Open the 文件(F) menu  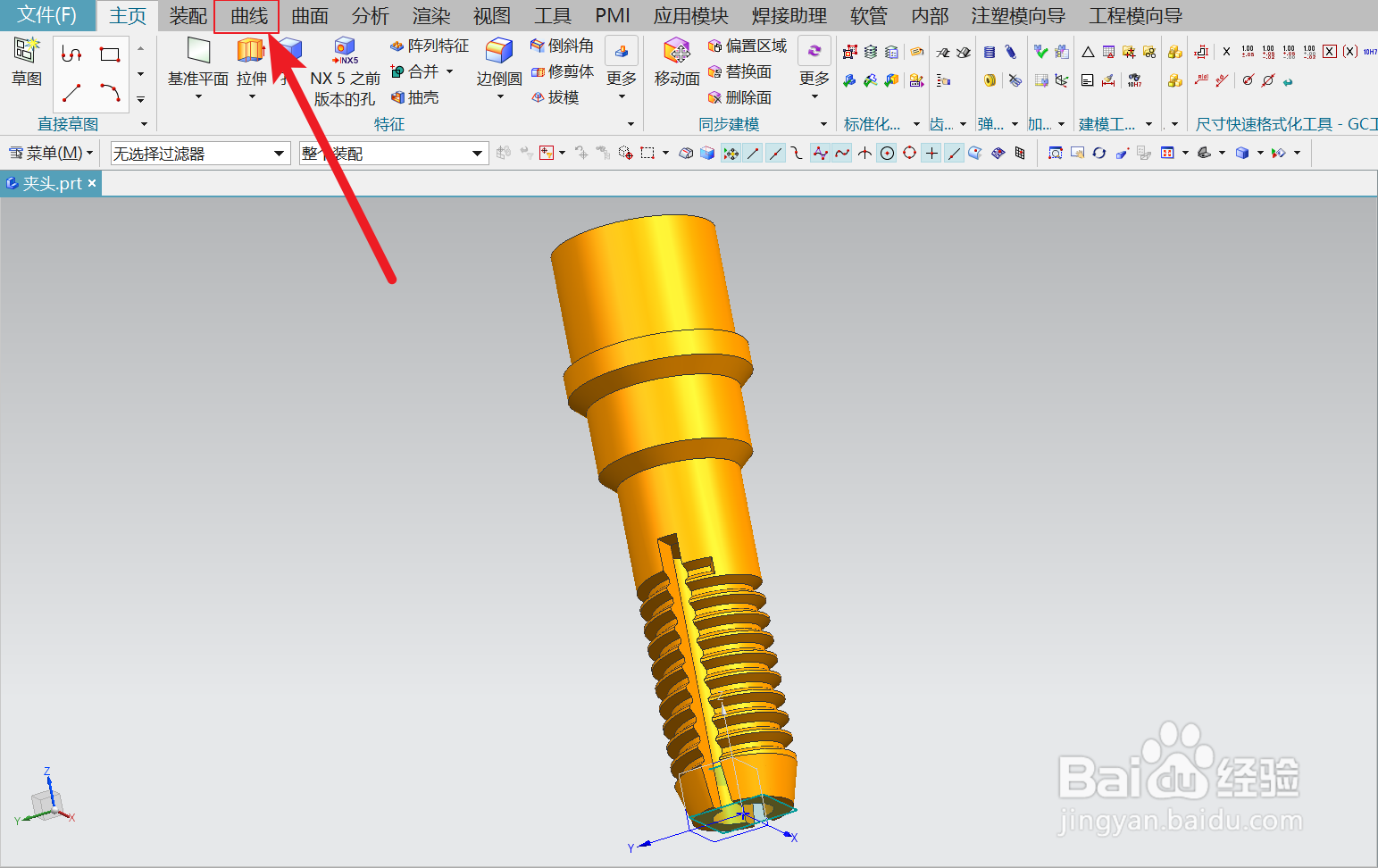[x=47, y=15]
